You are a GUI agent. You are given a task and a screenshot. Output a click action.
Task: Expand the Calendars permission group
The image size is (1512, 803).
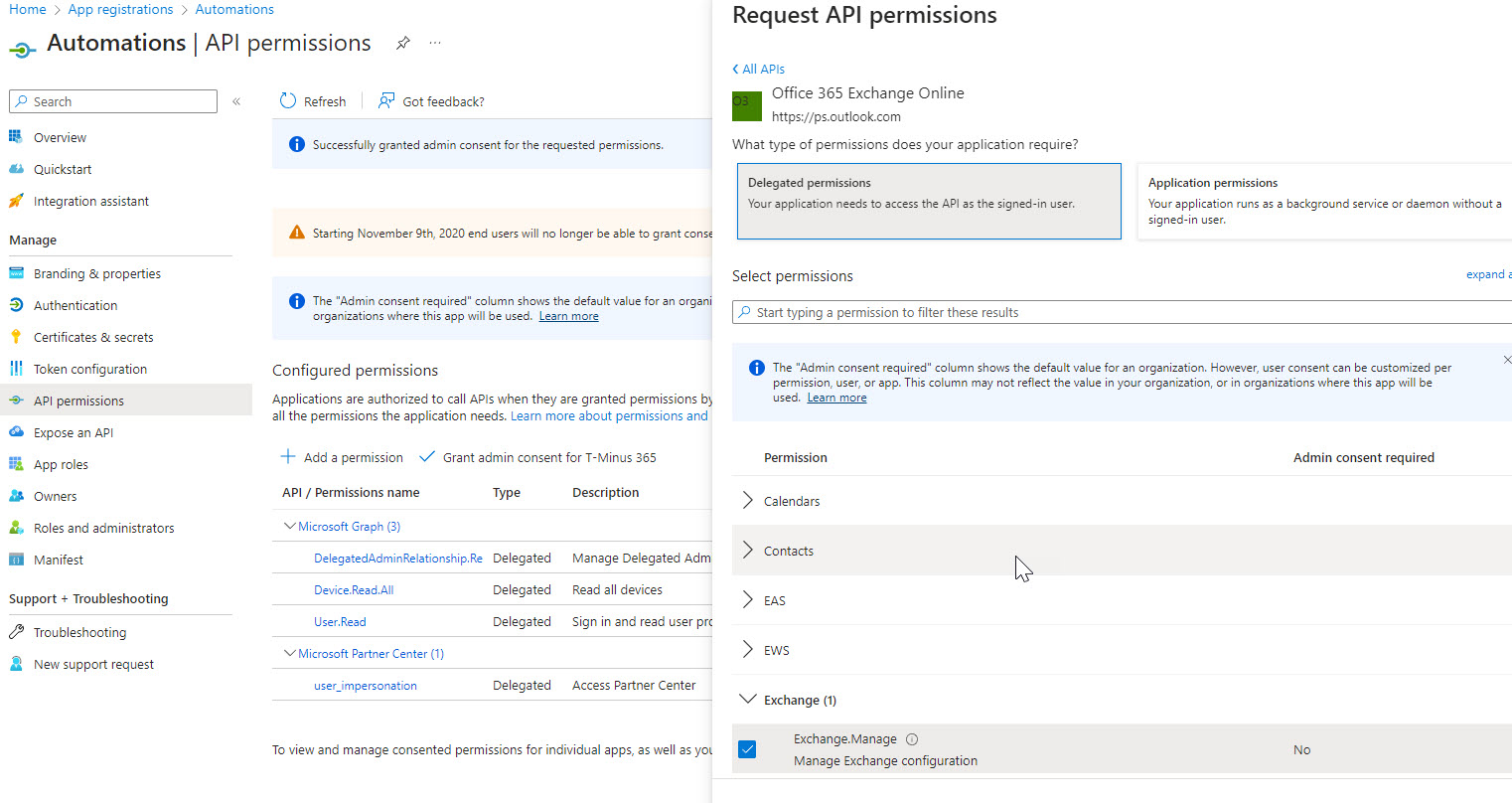pyautogui.click(x=748, y=501)
